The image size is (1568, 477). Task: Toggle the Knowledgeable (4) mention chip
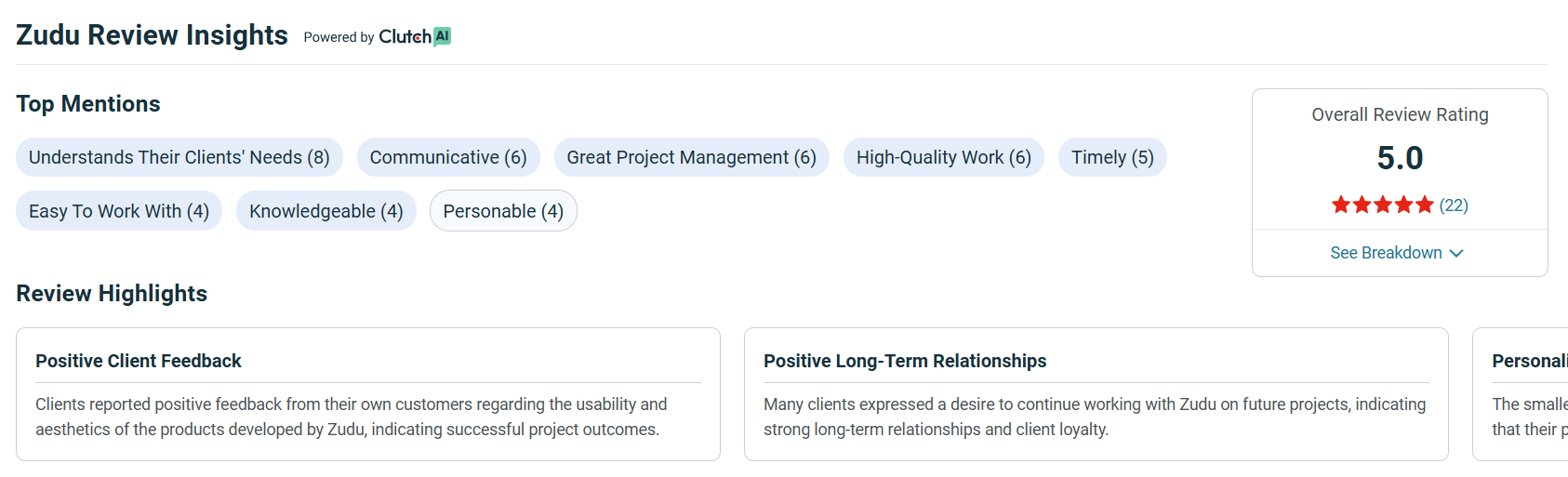point(326,211)
